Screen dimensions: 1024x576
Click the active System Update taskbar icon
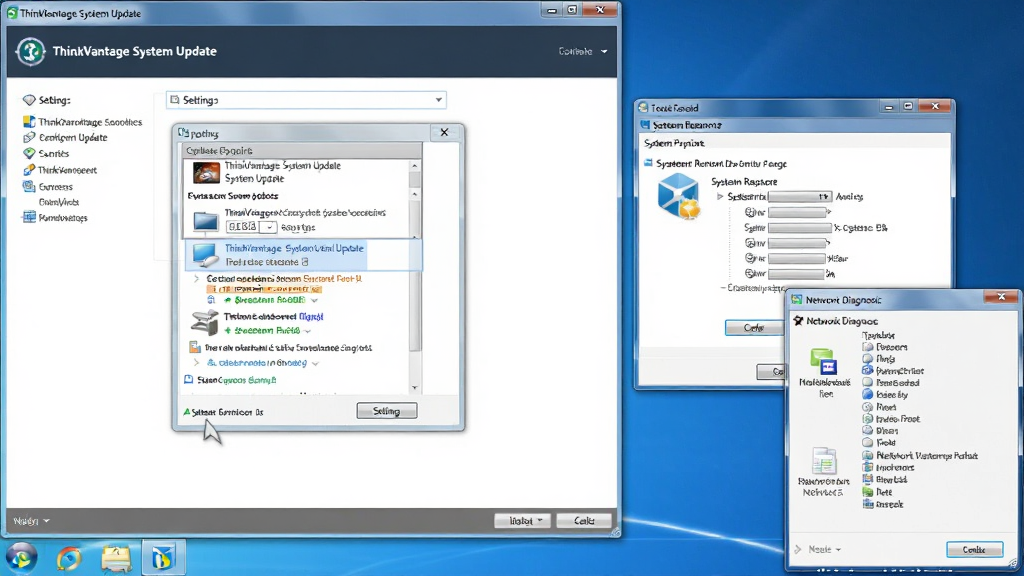(x=163, y=558)
